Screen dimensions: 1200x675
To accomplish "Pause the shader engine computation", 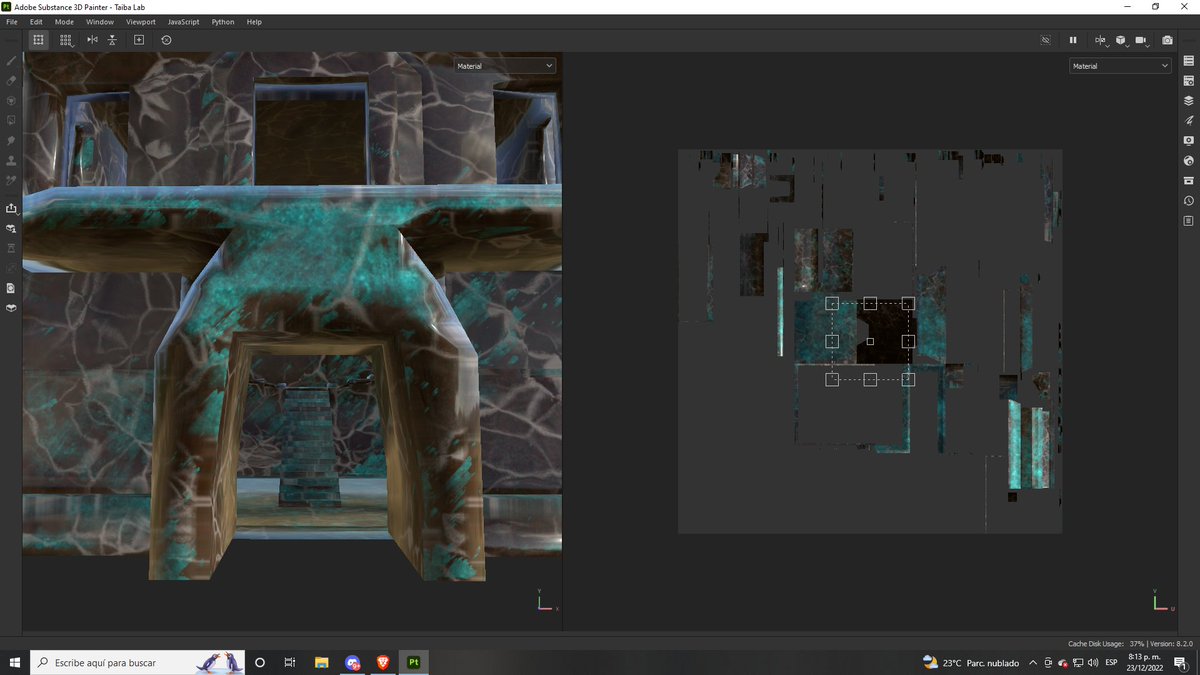I will coord(1073,40).
